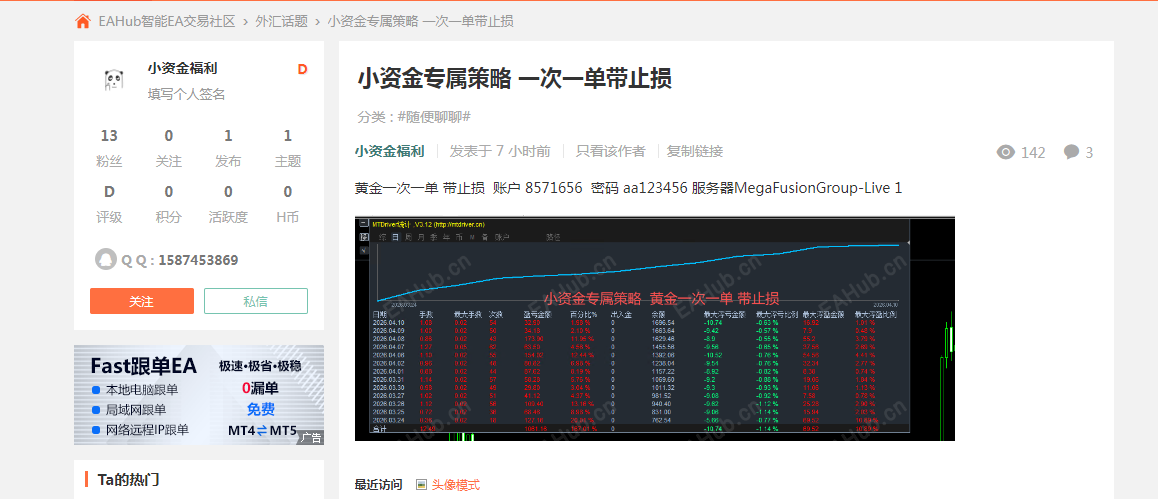The image size is (1158, 499).
Task: Click the 头像模式 avatar mode link
Action: (x=456, y=485)
